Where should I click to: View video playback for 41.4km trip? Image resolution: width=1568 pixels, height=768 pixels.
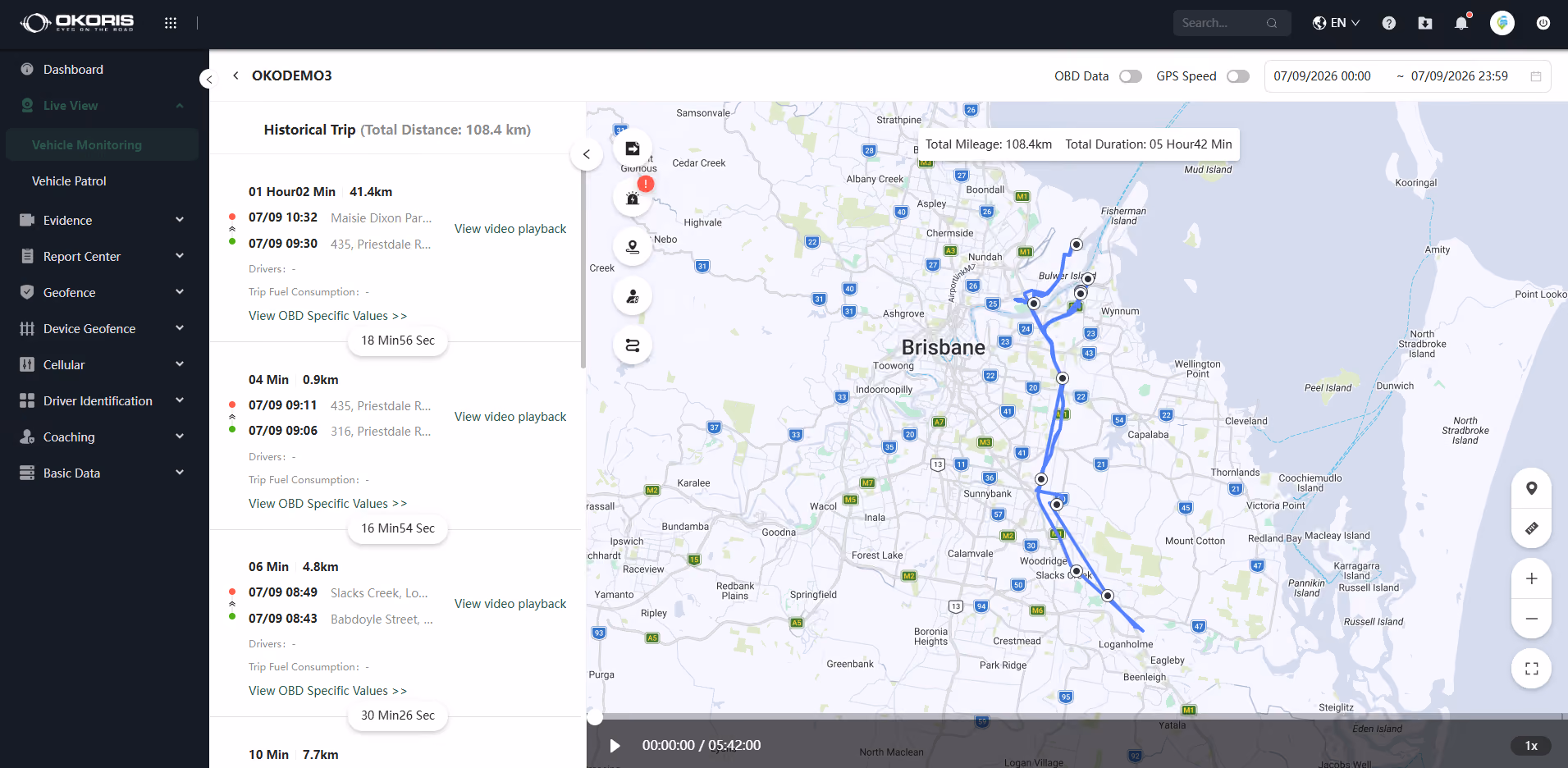pos(510,229)
